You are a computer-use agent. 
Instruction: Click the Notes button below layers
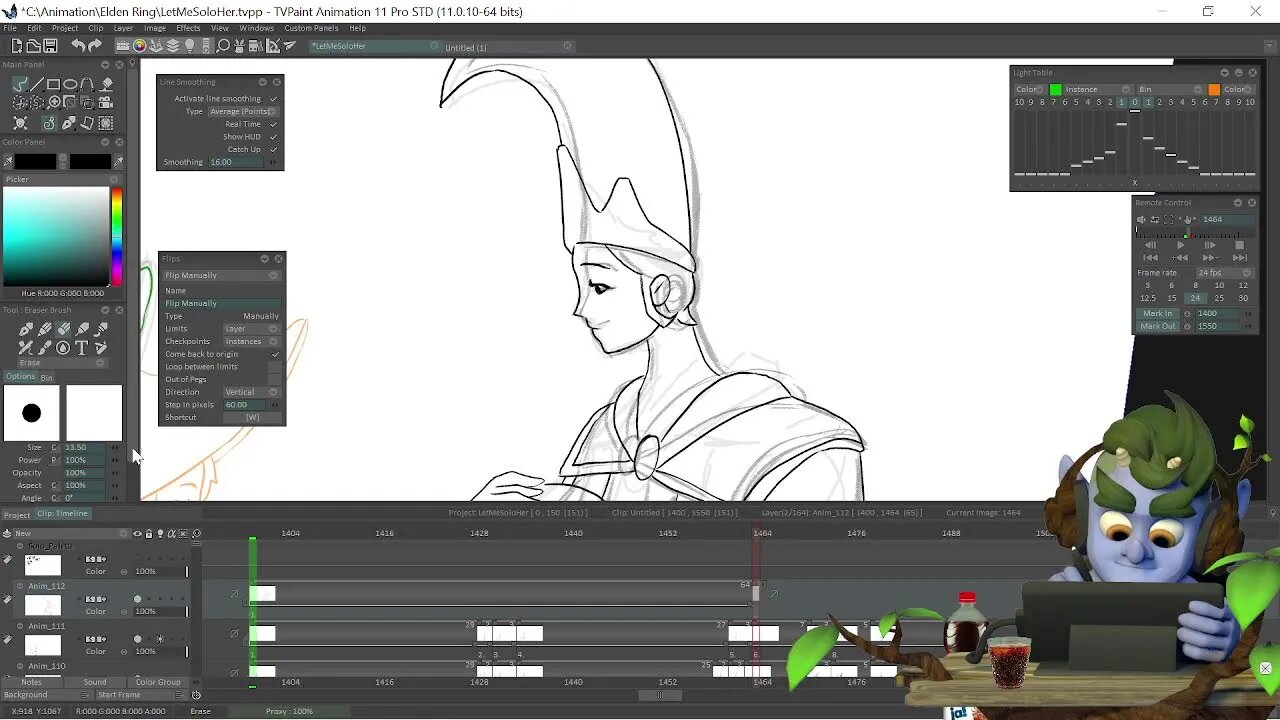point(31,682)
